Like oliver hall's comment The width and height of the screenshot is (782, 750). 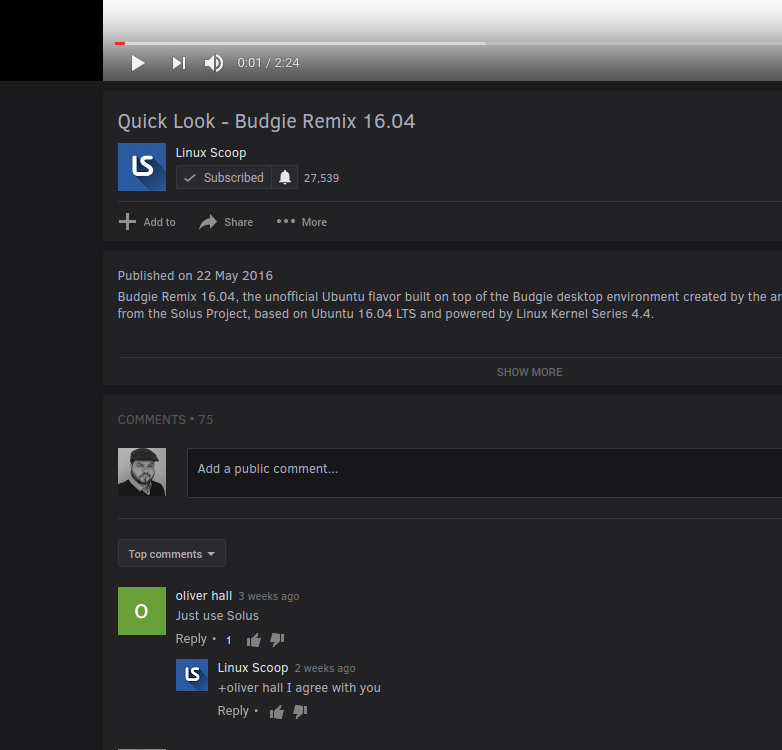point(253,640)
